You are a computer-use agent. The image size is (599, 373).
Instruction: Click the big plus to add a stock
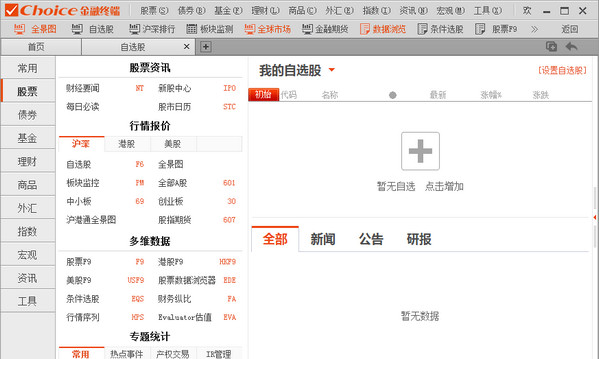(420, 151)
